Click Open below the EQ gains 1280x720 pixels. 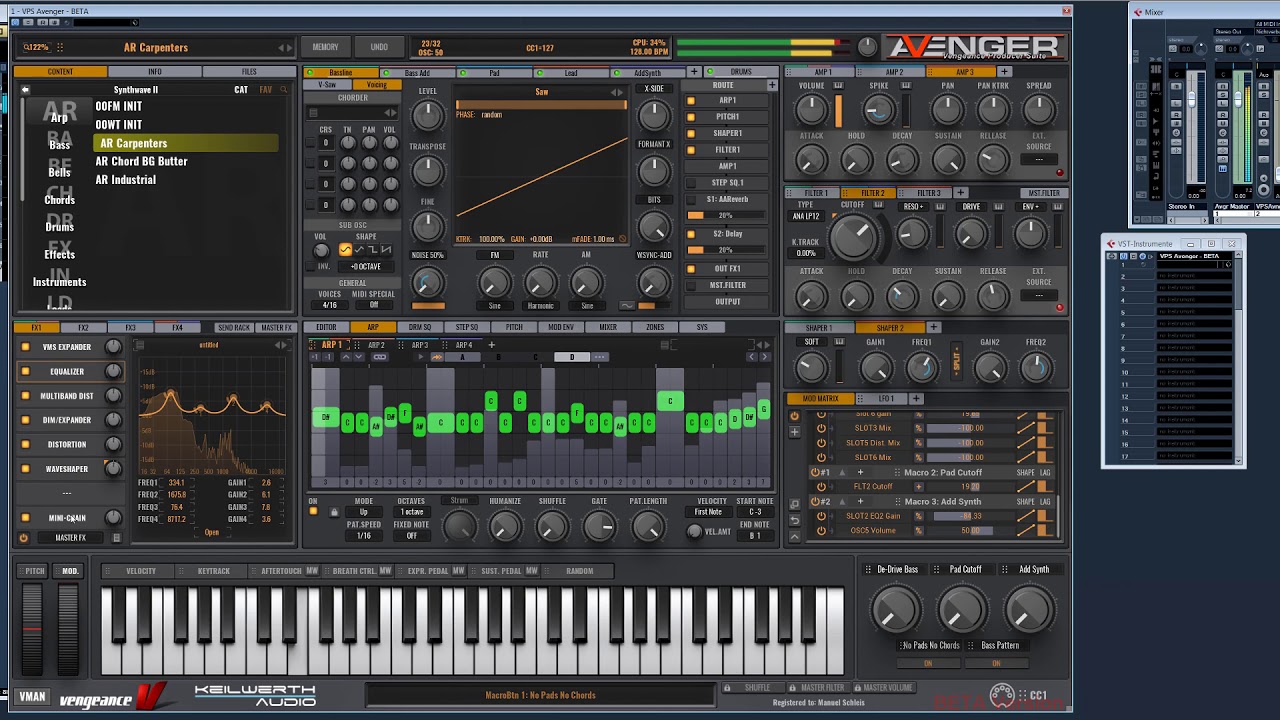[x=212, y=532]
